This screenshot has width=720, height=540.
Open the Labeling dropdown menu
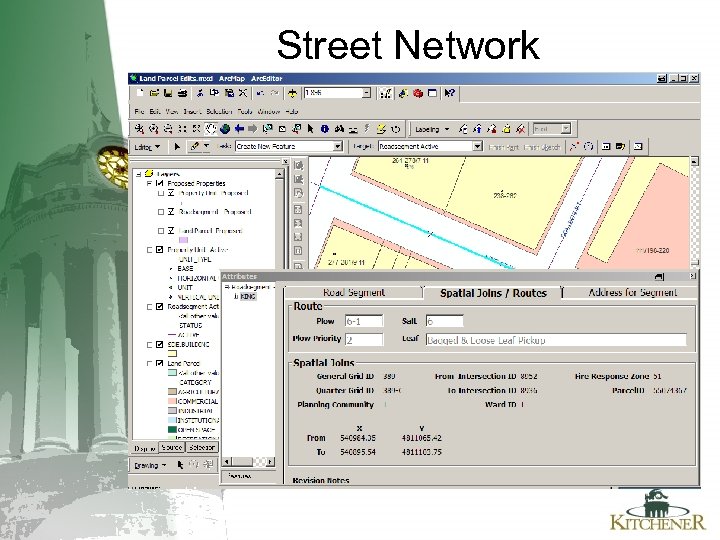click(x=432, y=129)
